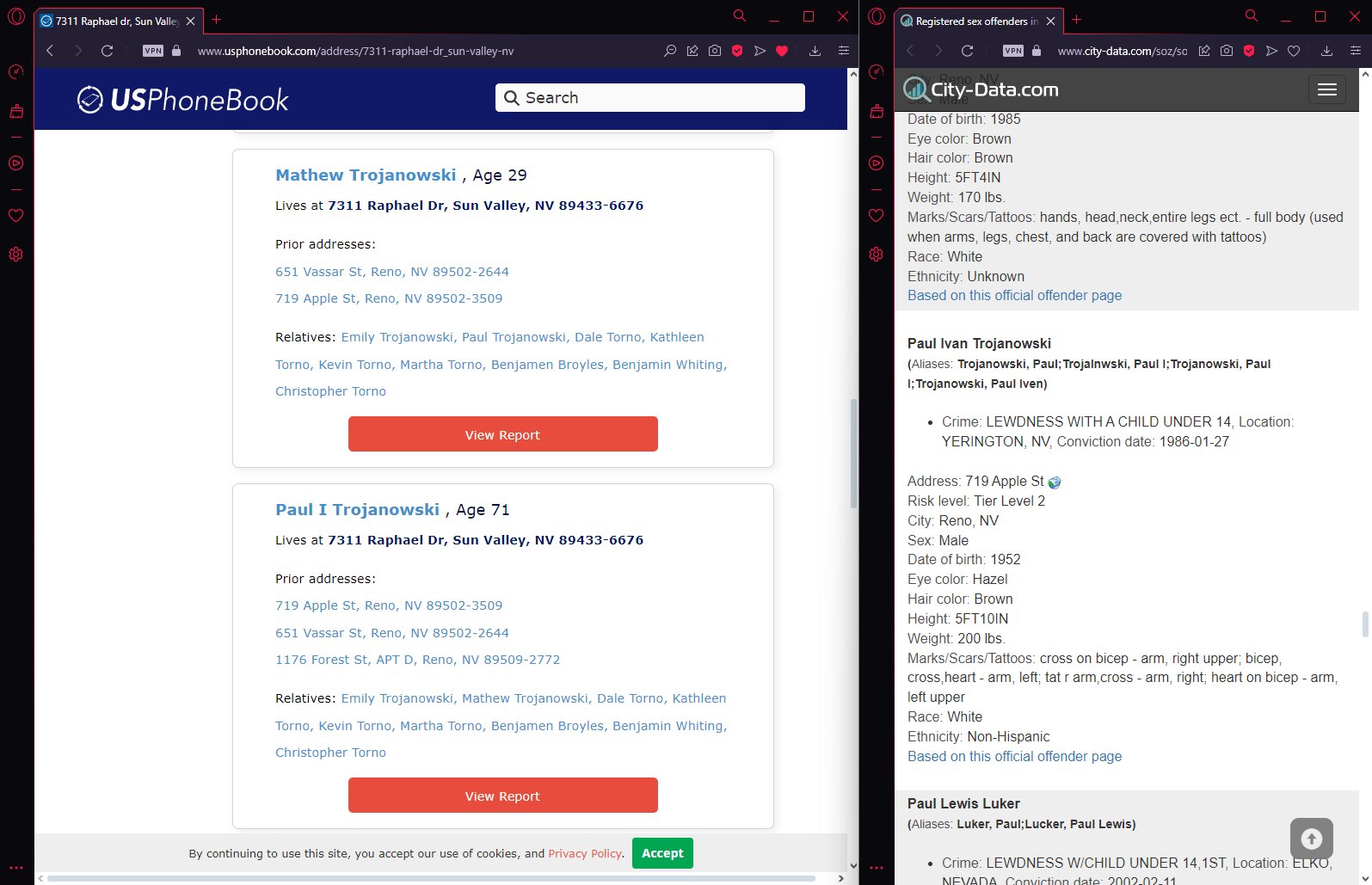Image resolution: width=1372 pixels, height=885 pixels.
Task: Open Mathew Trojanowski relative link in Paul's card
Action: click(x=526, y=698)
